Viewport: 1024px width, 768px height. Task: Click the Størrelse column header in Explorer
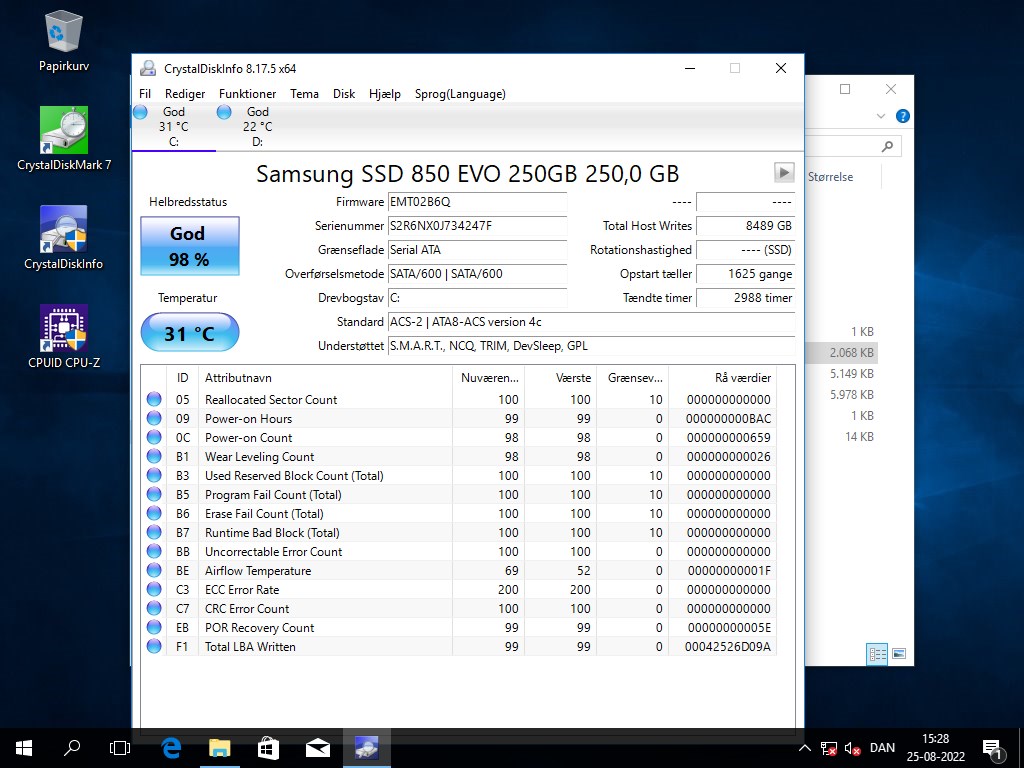click(830, 177)
